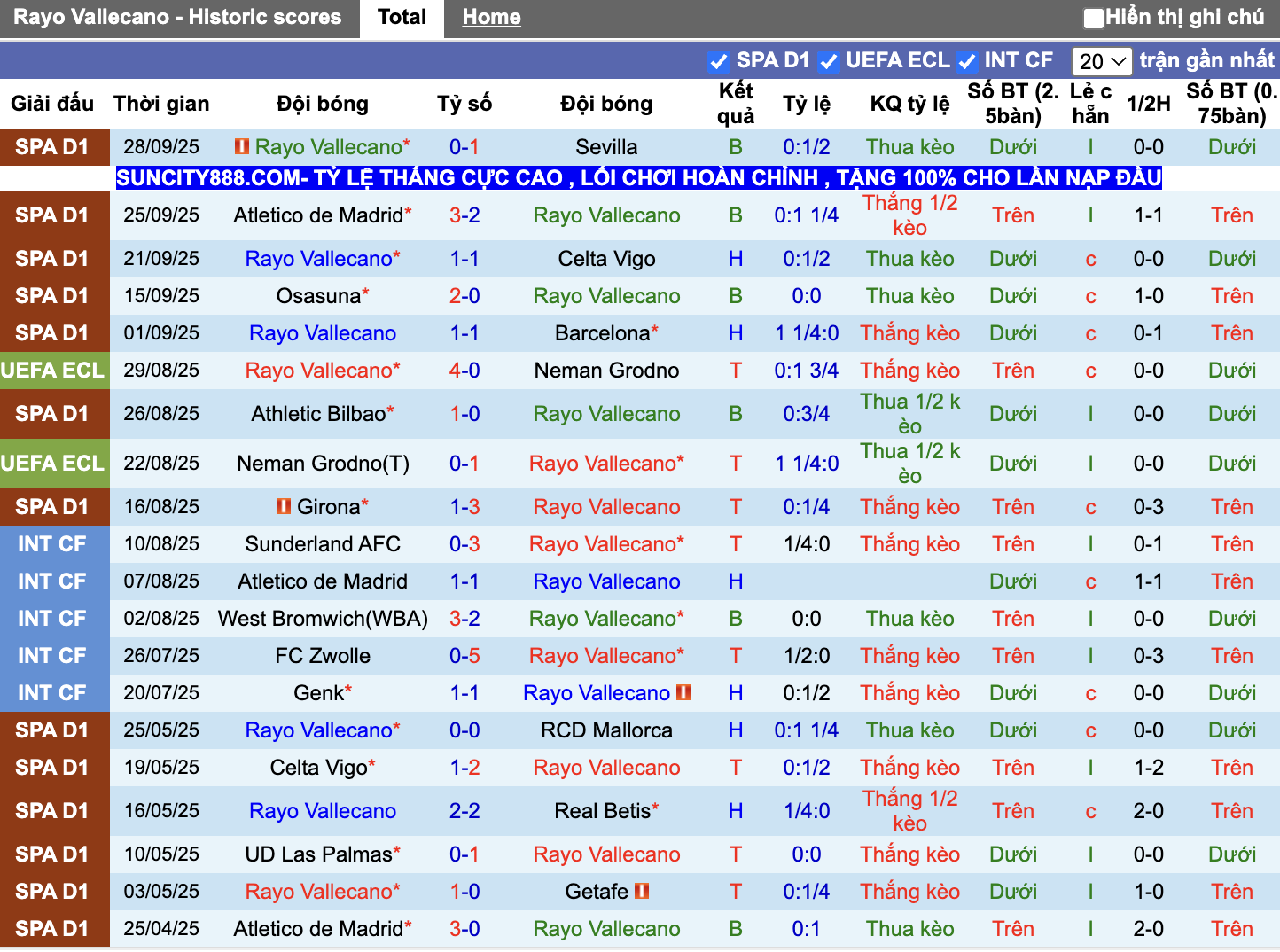Click the date 16/08/25

(x=161, y=507)
